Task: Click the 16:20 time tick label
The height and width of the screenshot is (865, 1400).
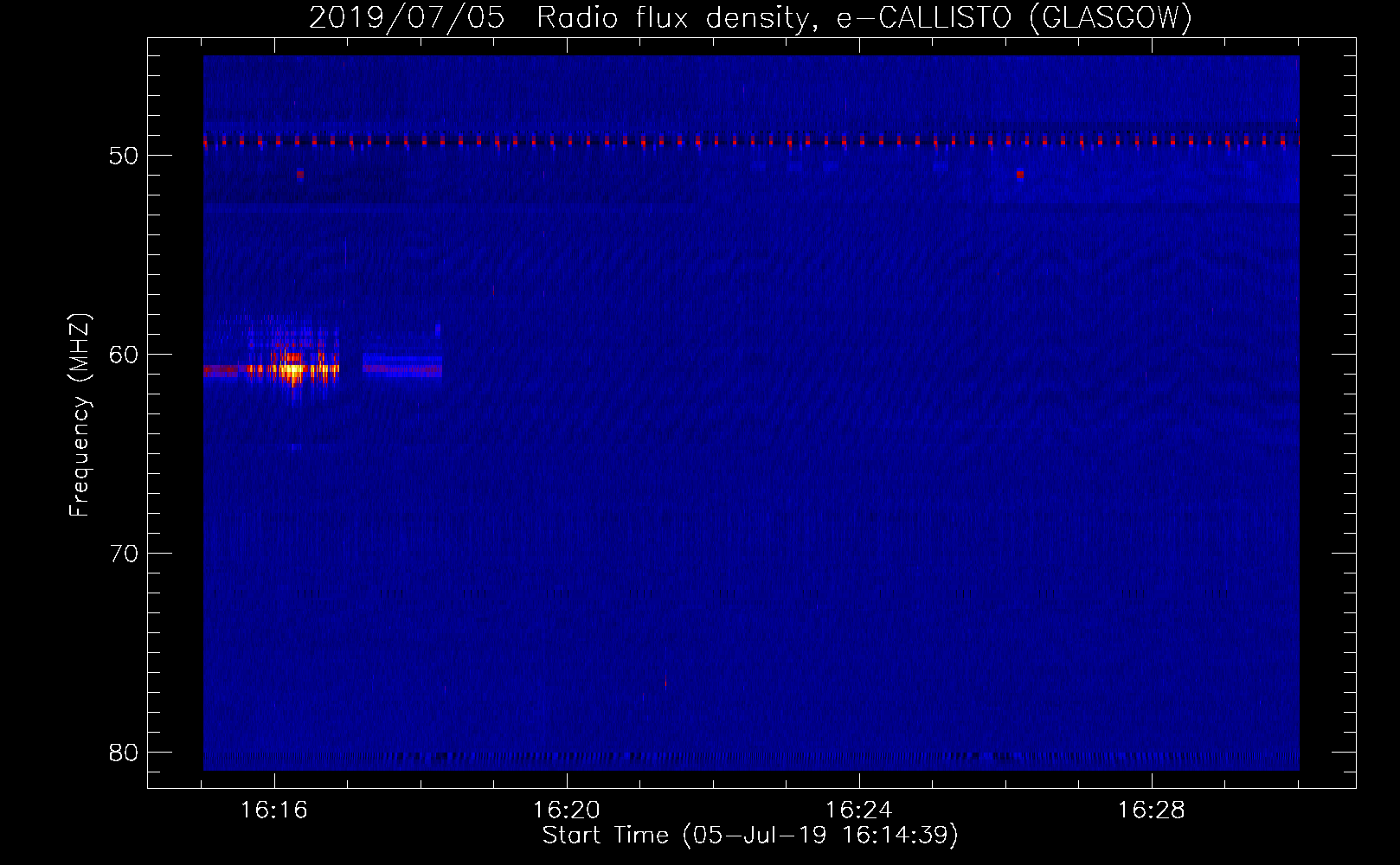Action: click(x=567, y=811)
